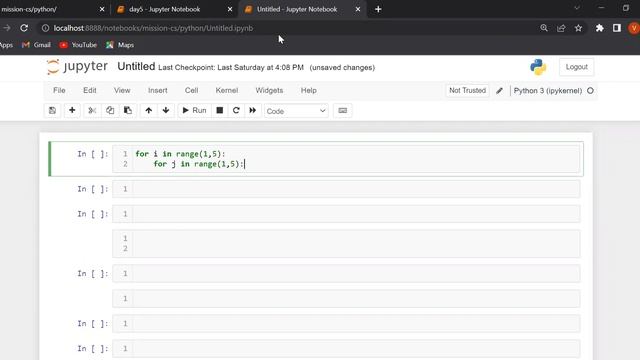
Task: Open the Code cell type dropdown
Action: click(x=296, y=111)
